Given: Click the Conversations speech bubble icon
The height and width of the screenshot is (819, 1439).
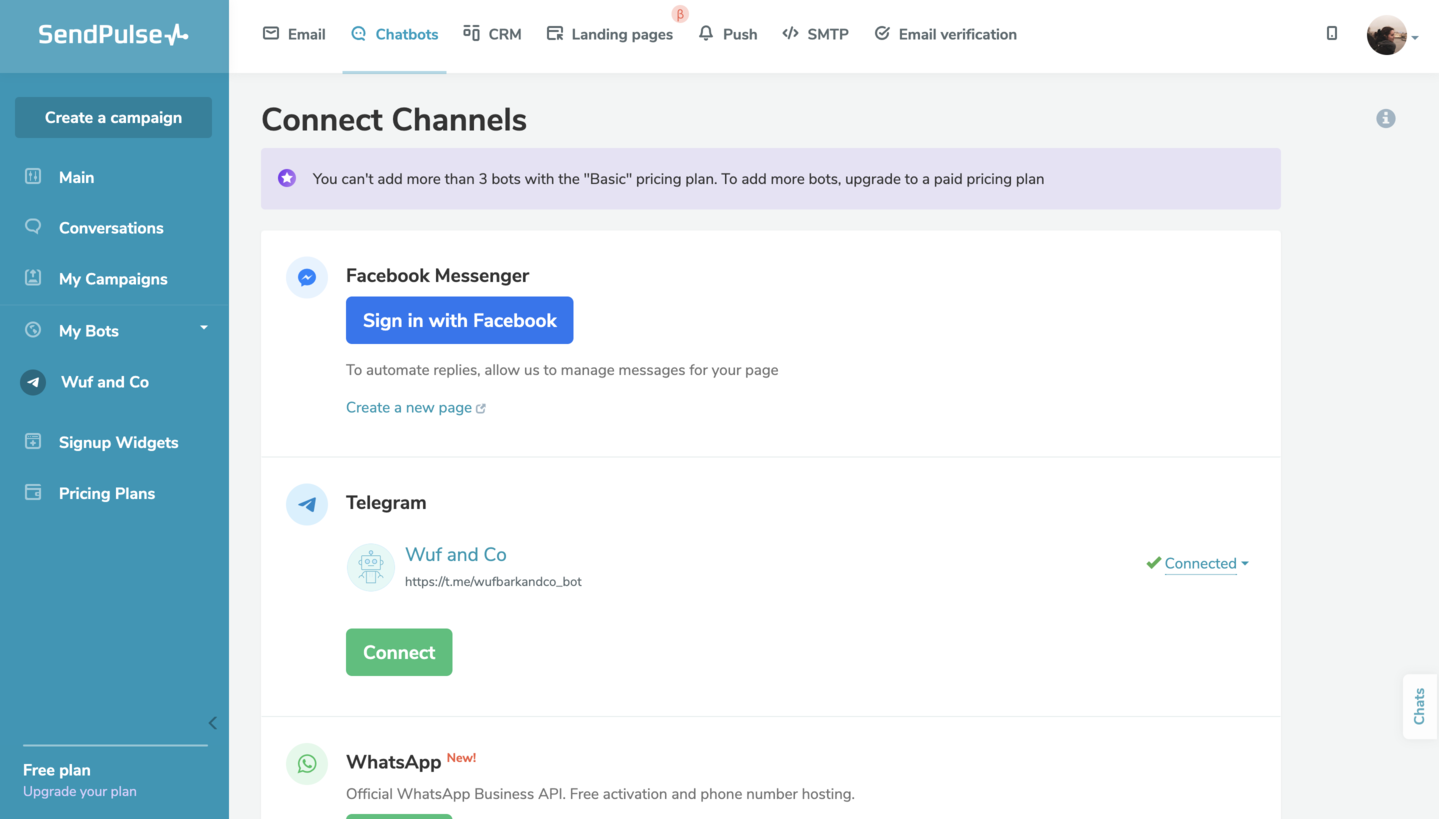Looking at the screenshot, I should pos(33,226).
